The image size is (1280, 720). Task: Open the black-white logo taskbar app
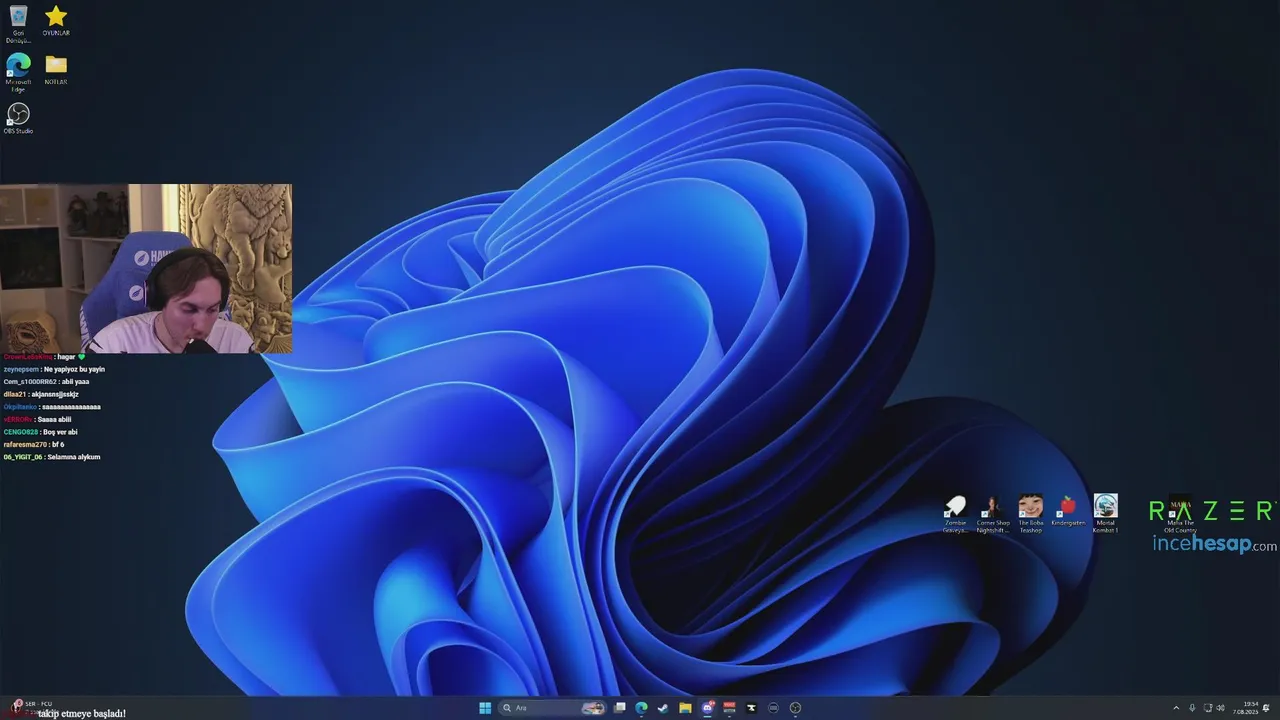[751, 708]
